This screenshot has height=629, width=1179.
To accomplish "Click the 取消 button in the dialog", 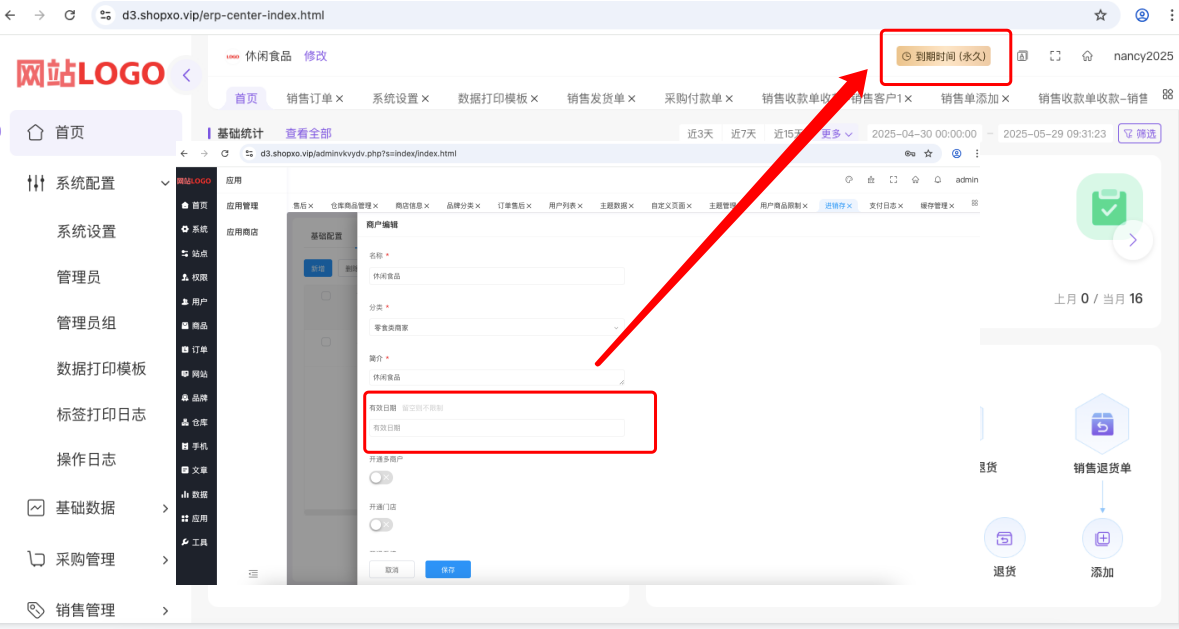I will coord(392,570).
